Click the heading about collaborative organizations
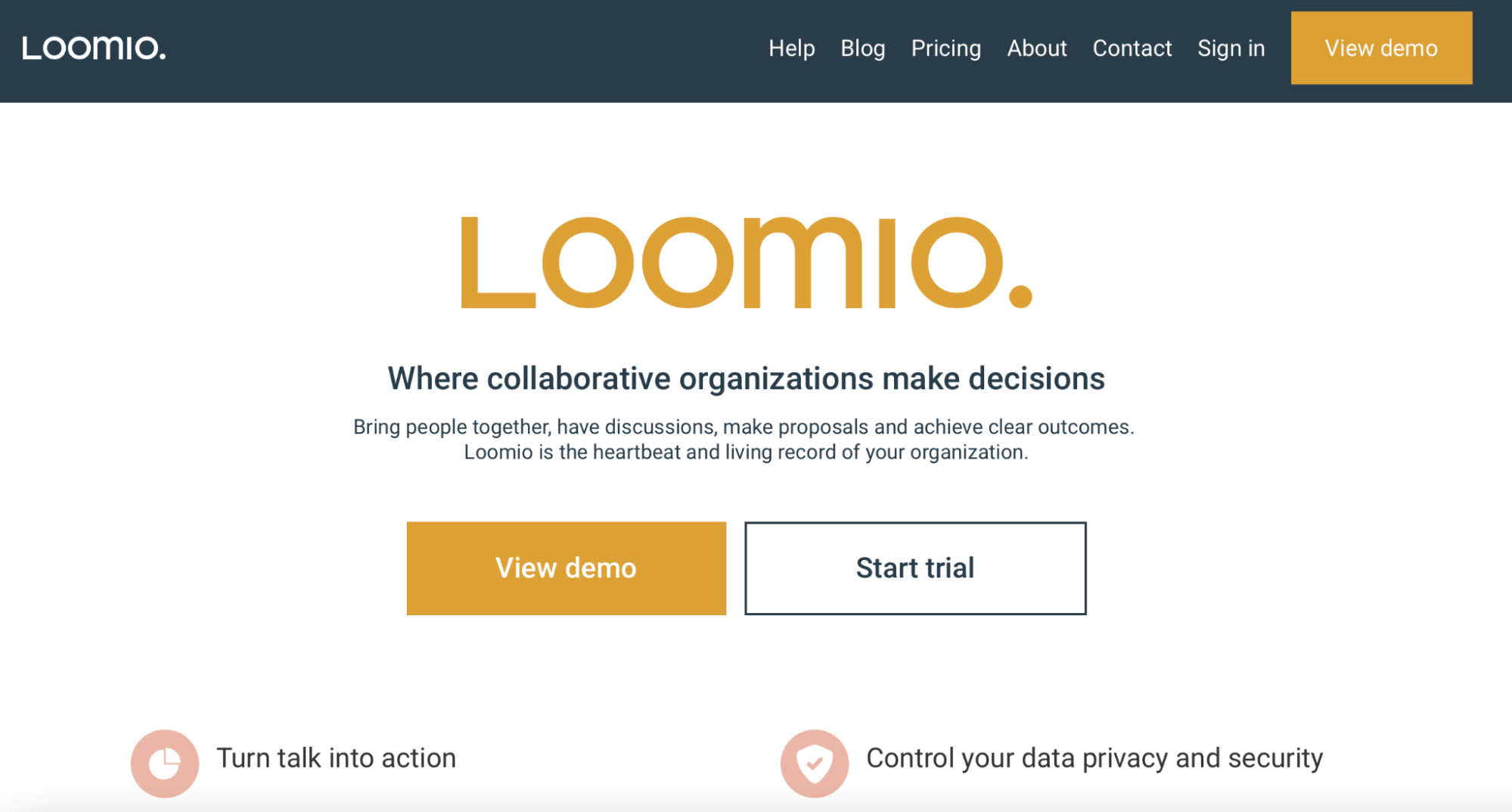 [746, 378]
